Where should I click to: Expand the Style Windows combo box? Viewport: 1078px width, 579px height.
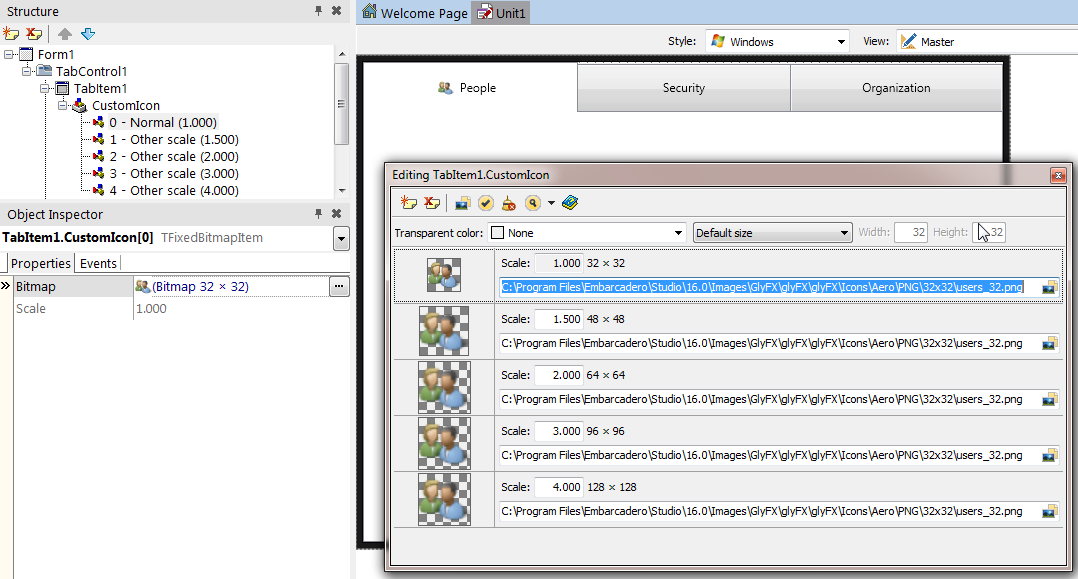[840, 42]
